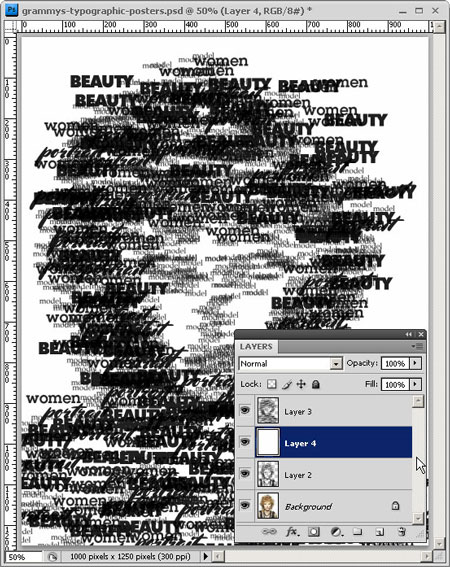This screenshot has width=450, height=567.
Task: Open the blending mode Normal dropdown
Action: tap(290, 363)
